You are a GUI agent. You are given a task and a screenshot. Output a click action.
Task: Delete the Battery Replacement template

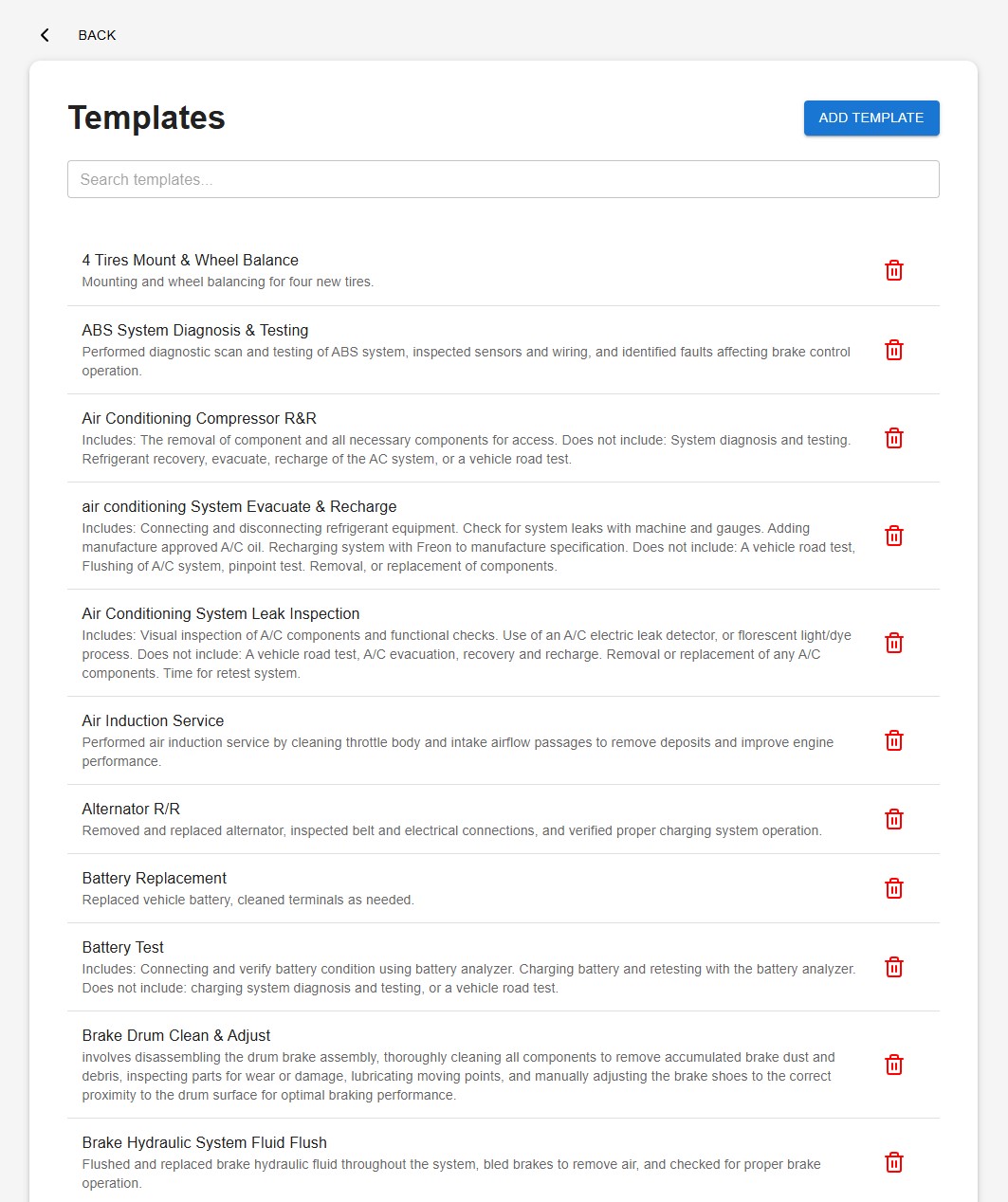click(893, 889)
